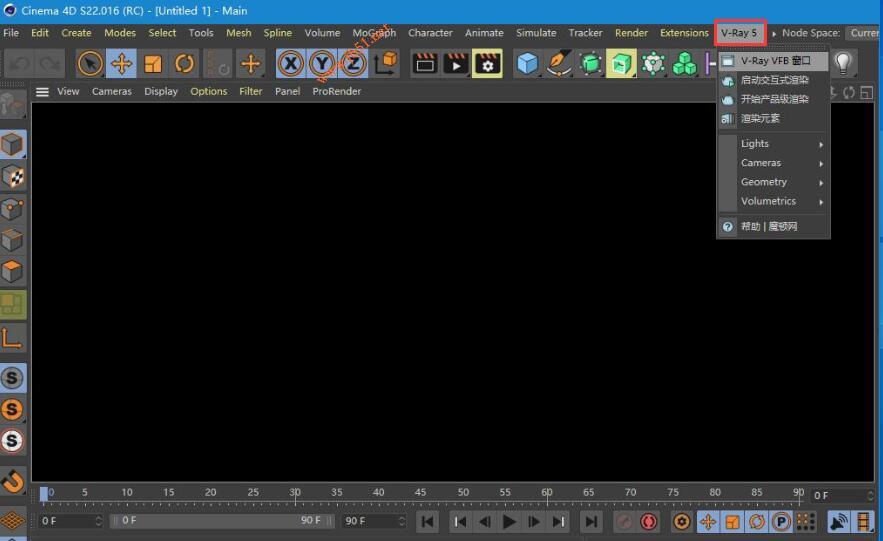Image resolution: width=883 pixels, height=541 pixels.
Task: Switch to Edges mode
Action: [x=12, y=240]
